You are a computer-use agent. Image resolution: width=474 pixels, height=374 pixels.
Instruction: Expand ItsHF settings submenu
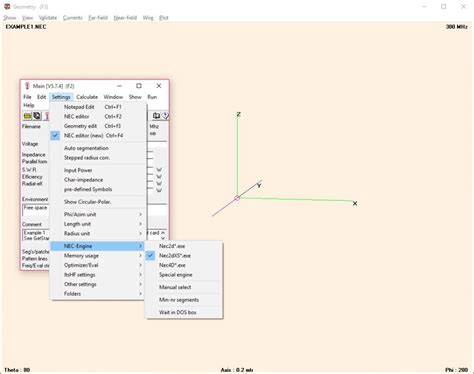click(98, 275)
